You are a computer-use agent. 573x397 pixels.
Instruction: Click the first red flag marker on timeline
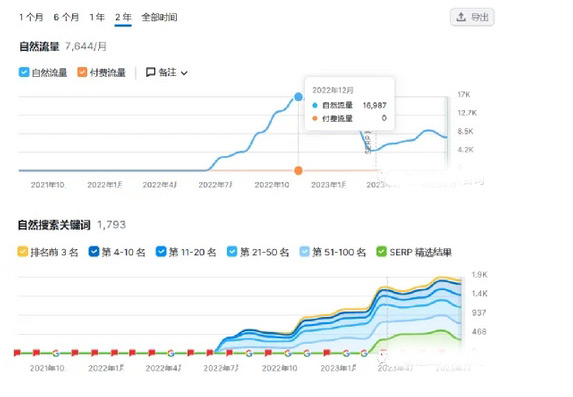pos(17,353)
